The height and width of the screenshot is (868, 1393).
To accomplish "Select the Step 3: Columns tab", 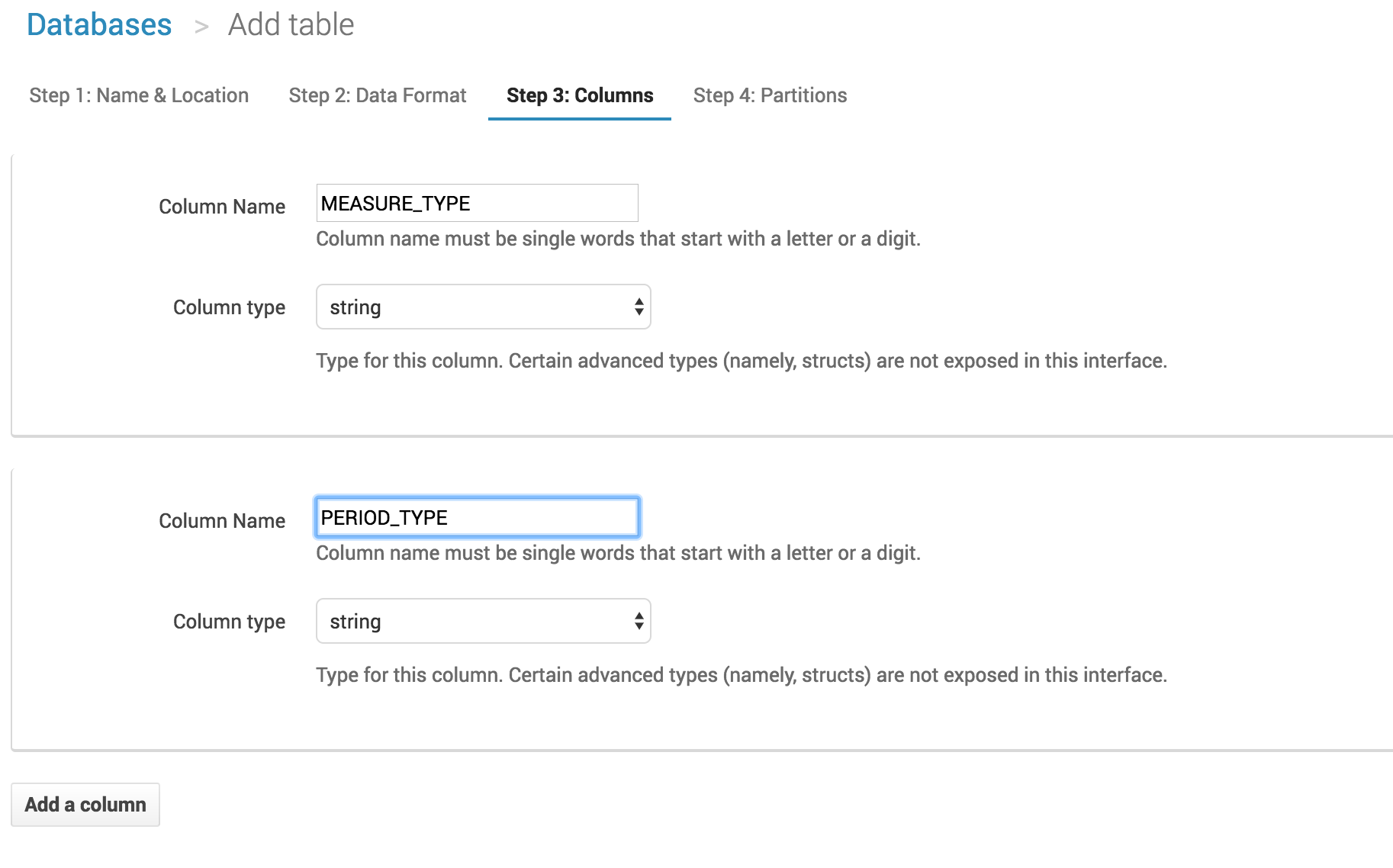I will coord(579,95).
